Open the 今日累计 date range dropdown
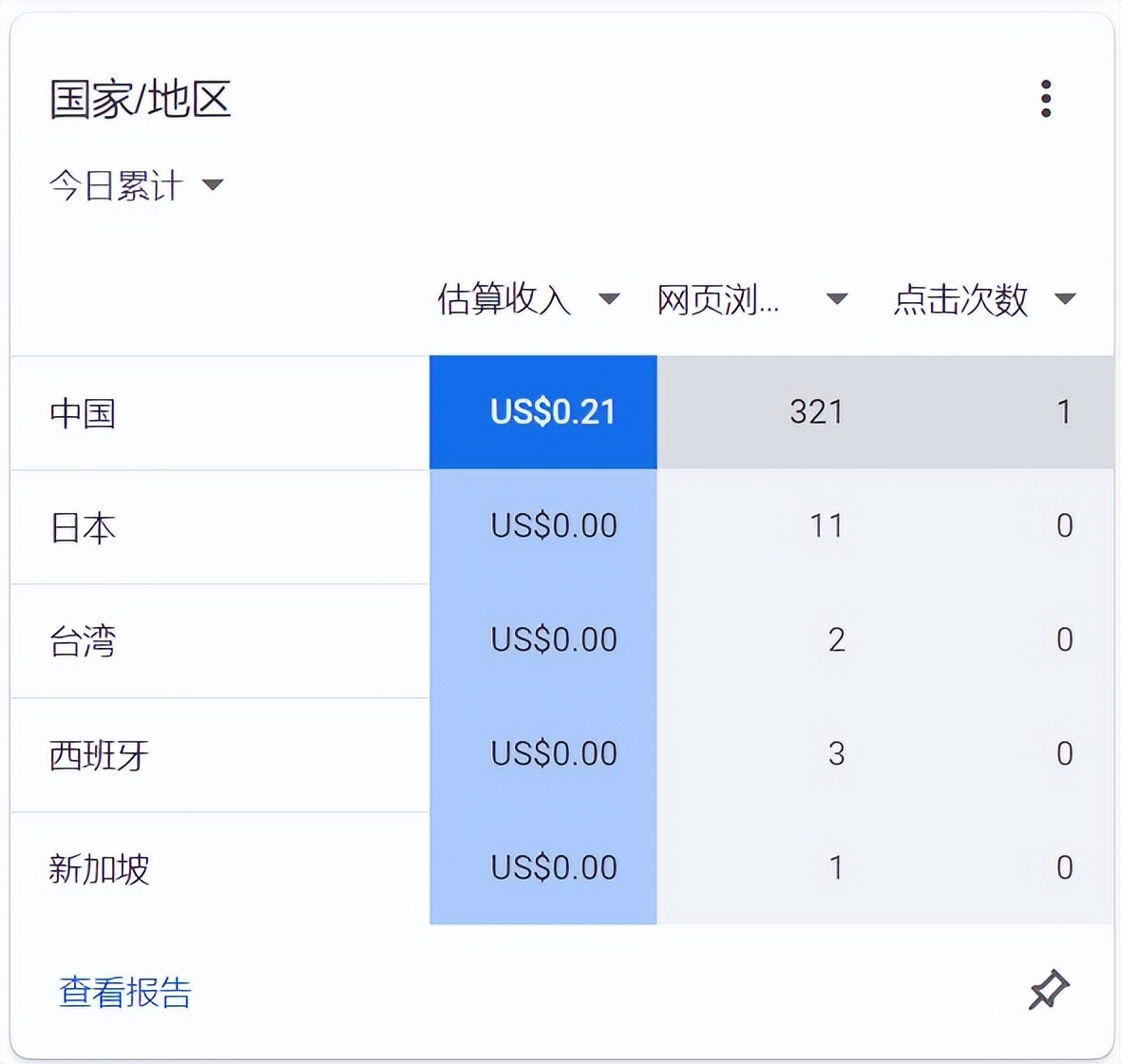This screenshot has width=1121, height=1064. (x=136, y=184)
